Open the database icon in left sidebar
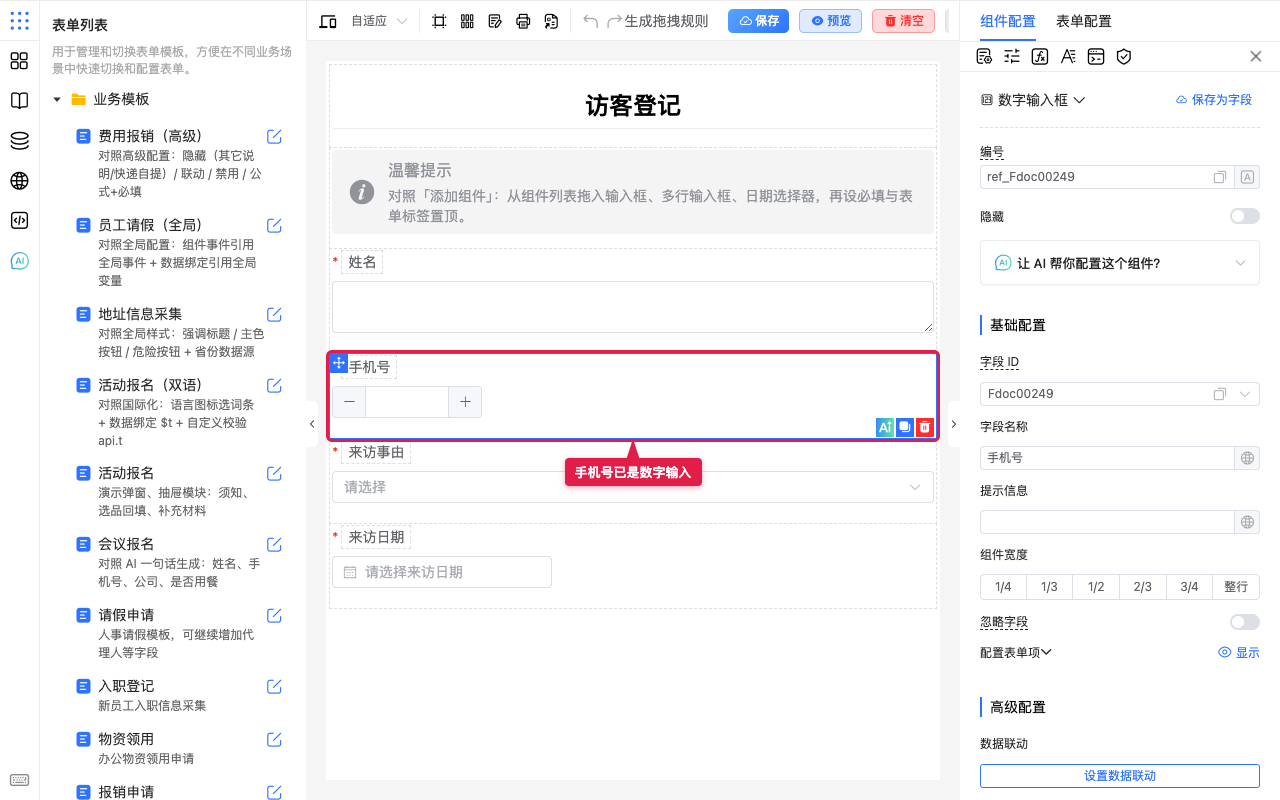 click(x=19, y=141)
